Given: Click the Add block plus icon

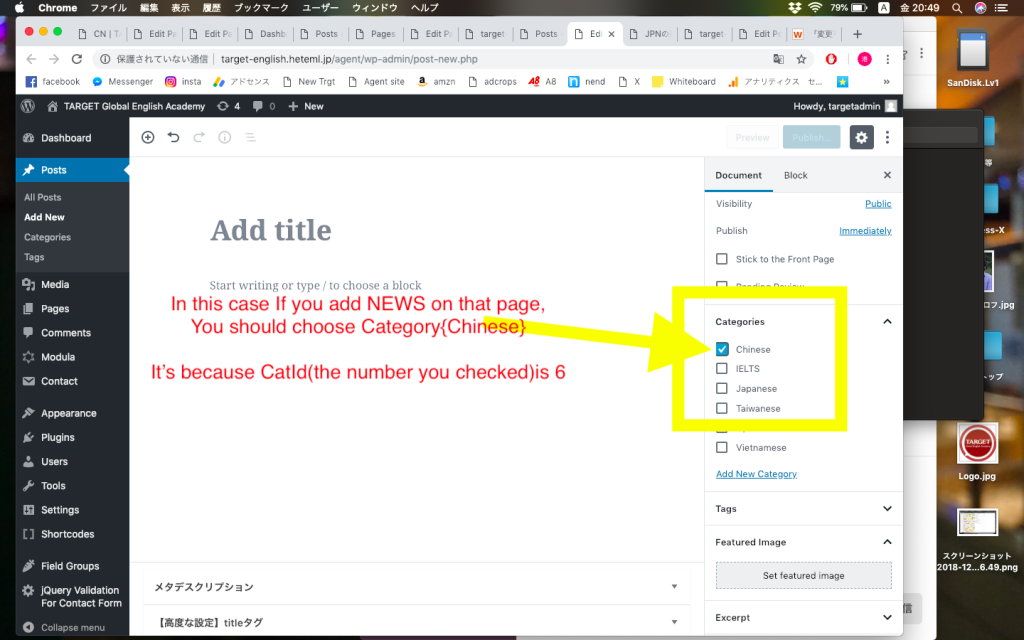Looking at the screenshot, I should (x=148, y=138).
